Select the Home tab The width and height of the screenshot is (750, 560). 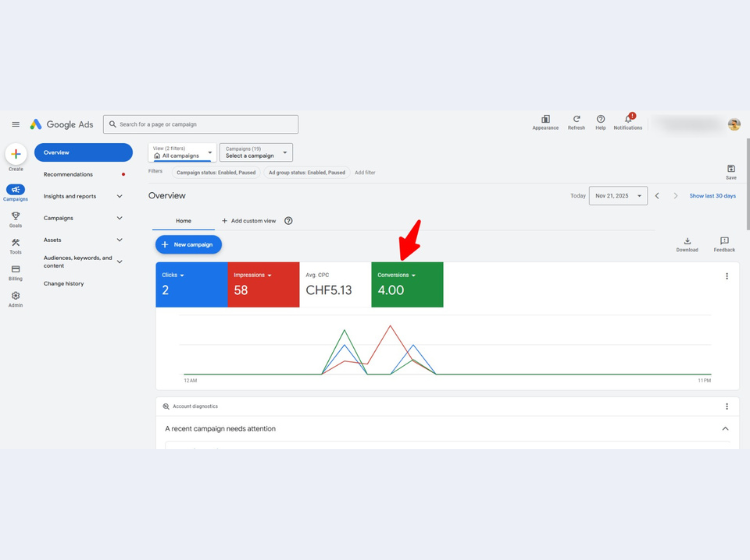pyautogui.click(x=183, y=220)
